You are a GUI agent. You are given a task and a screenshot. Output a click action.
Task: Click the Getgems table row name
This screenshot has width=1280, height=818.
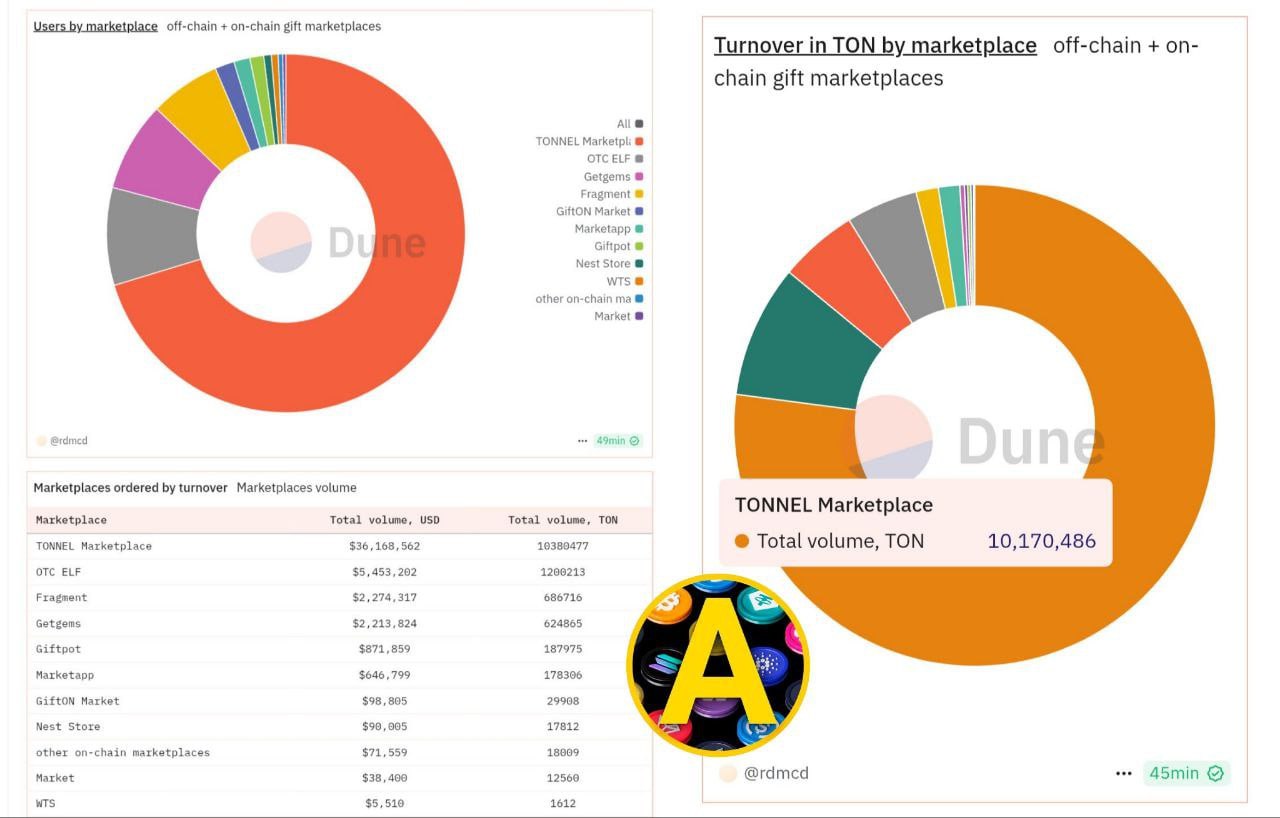click(58, 623)
